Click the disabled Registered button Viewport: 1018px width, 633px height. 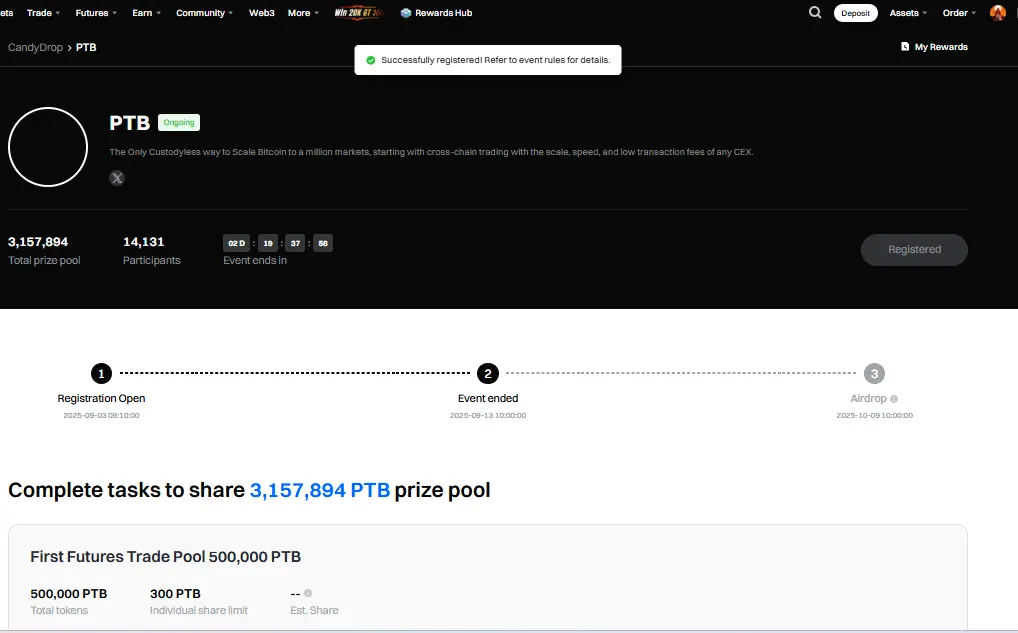click(x=914, y=250)
